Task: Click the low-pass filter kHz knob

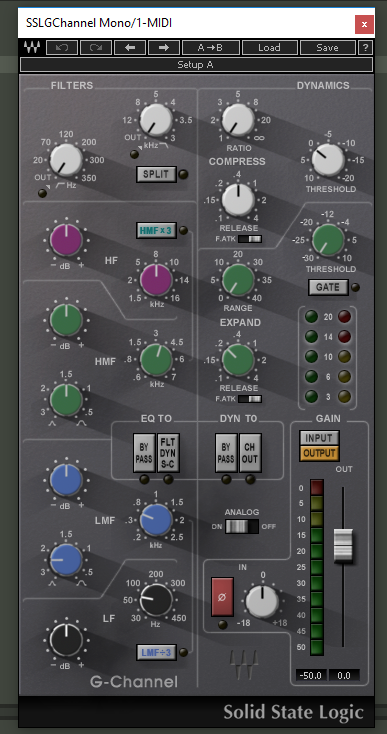Action: click(156, 120)
